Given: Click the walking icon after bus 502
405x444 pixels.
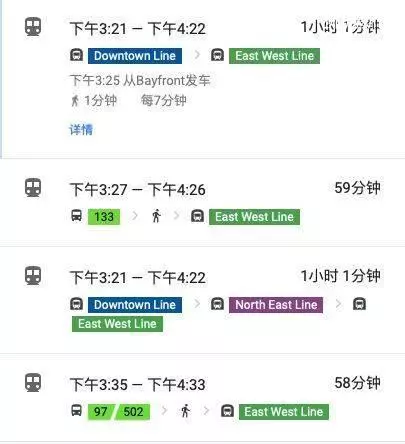Looking at the screenshot, I should pos(186,411).
